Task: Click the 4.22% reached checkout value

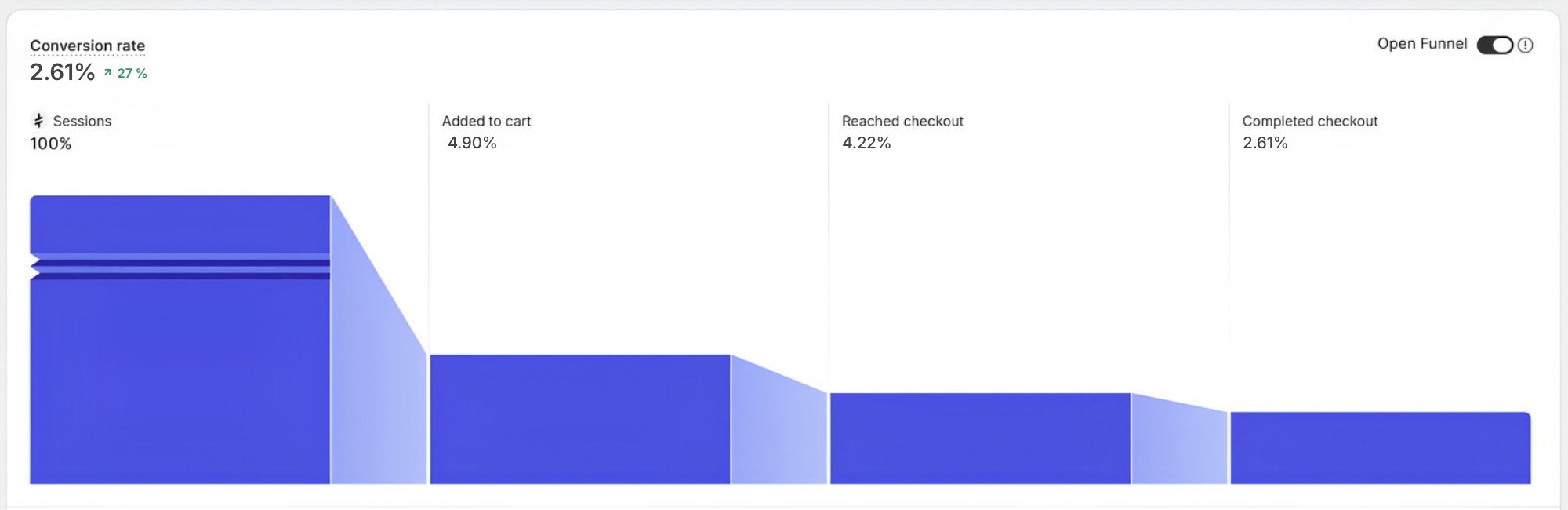Action: coord(866,143)
